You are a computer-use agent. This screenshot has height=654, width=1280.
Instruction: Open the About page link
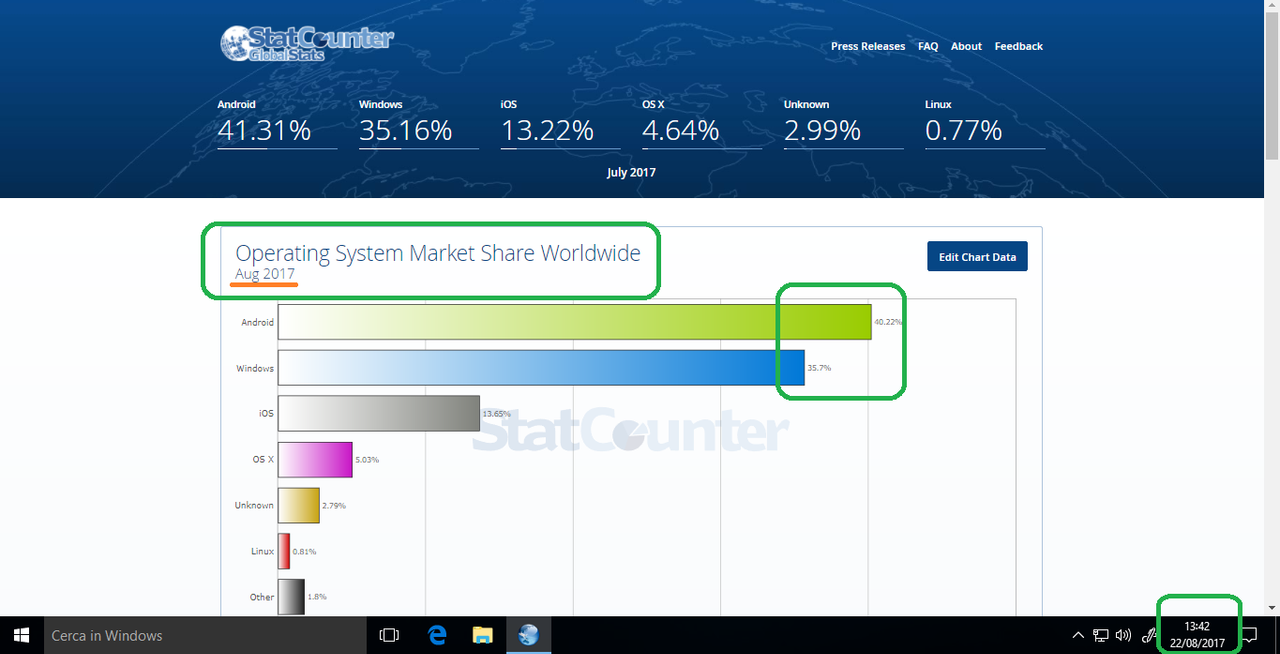[966, 46]
